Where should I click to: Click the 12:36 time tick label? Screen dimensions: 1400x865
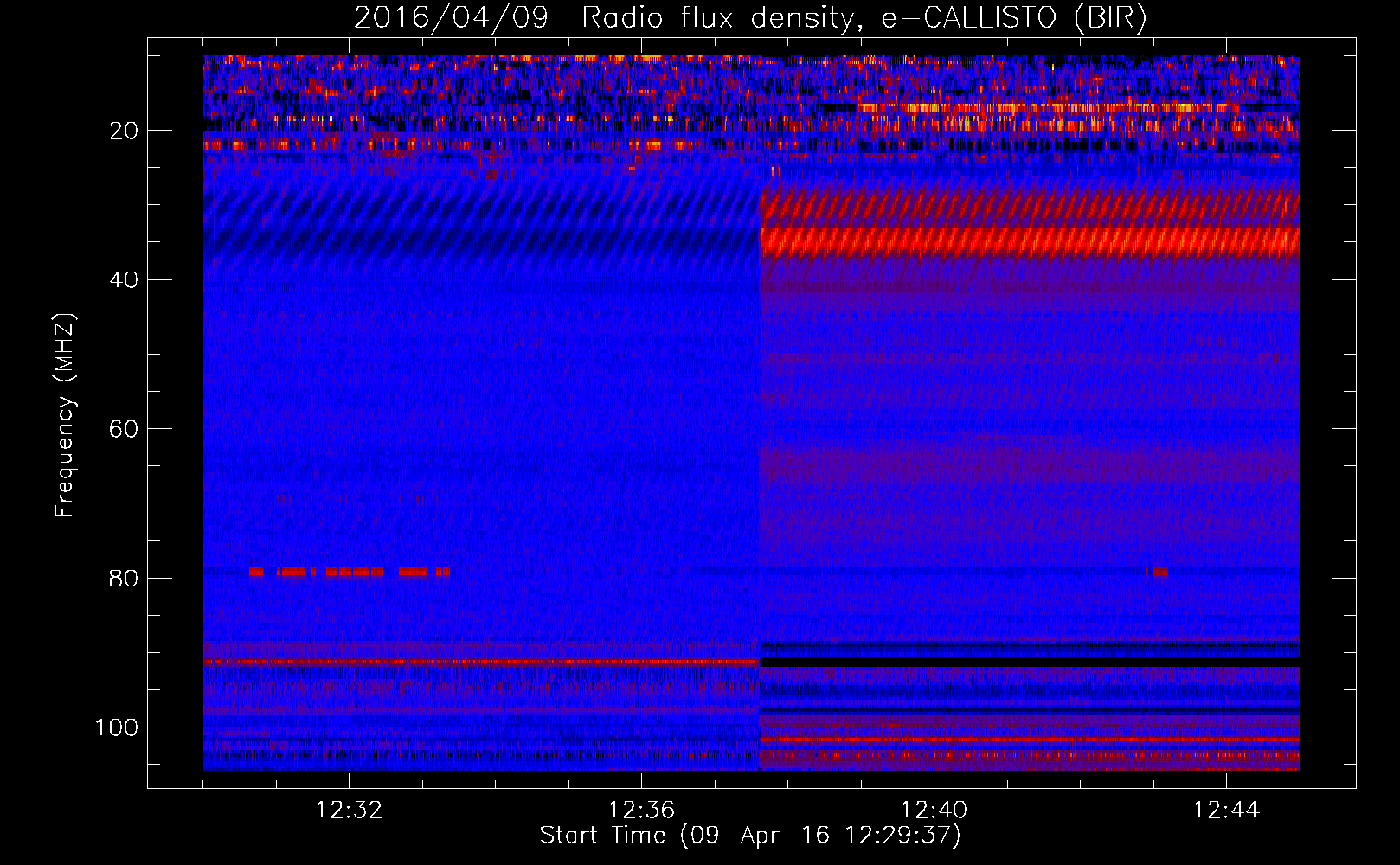coord(641,811)
